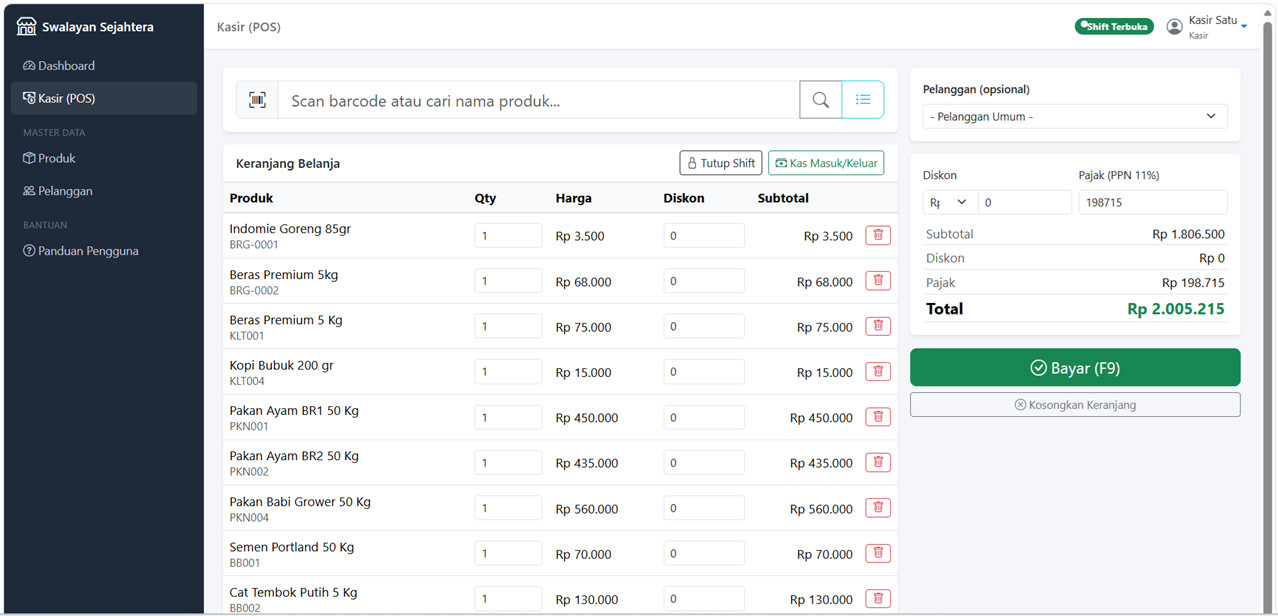1278x616 pixels.
Task: Click Qty field for Beras Premium 5kg
Action: (x=508, y=281)
